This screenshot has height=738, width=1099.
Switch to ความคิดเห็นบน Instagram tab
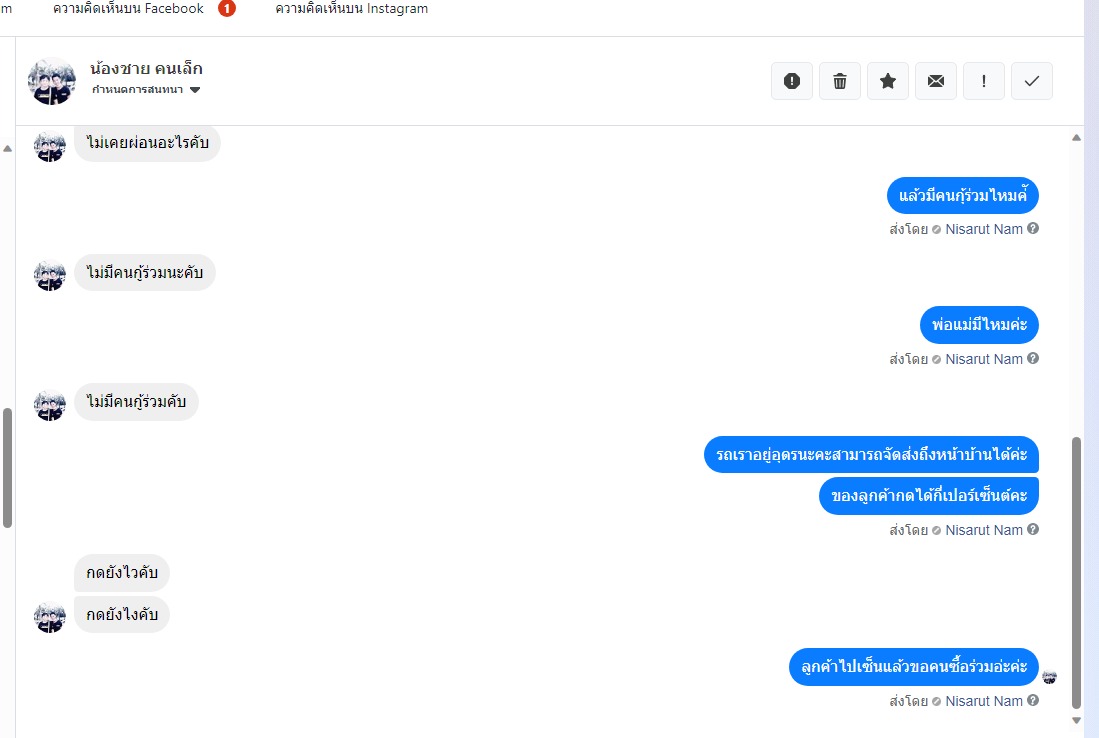351,8
